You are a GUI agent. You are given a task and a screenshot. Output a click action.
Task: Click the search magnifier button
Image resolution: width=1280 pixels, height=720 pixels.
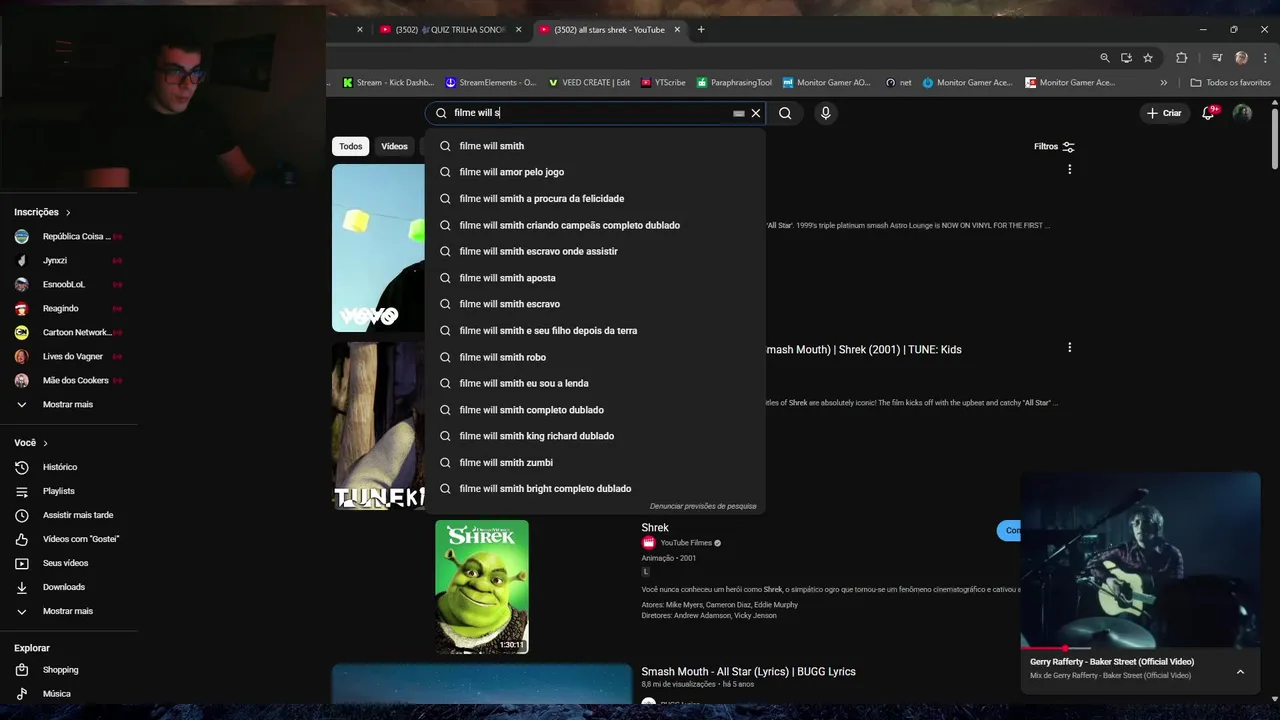click(785, 113)
